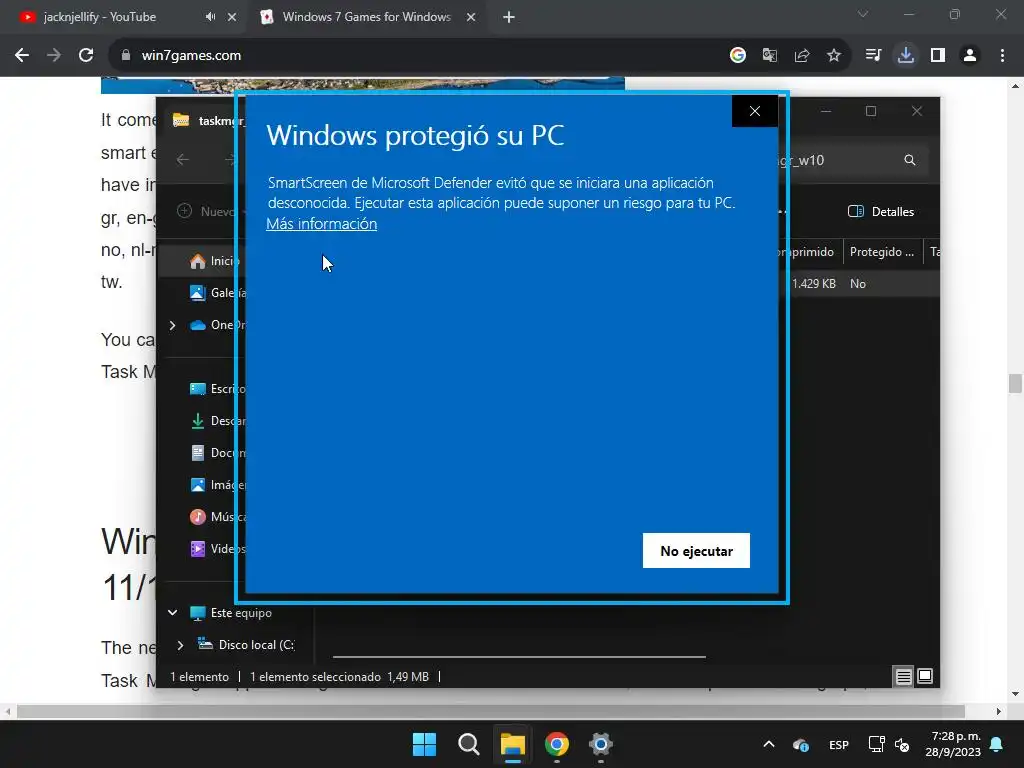Open network tray icon
This screenshot has width=1024, height=768.
click(876, 744)
